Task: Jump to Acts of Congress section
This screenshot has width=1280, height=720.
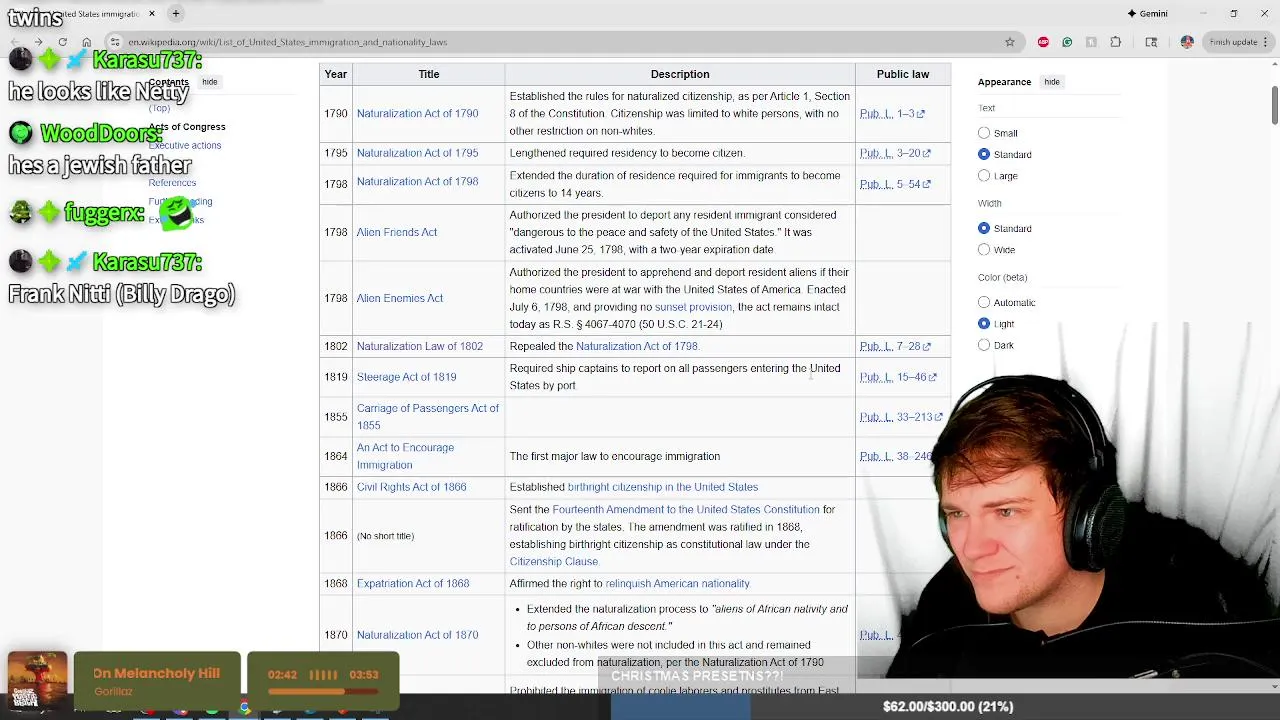Action: point(187,127)
